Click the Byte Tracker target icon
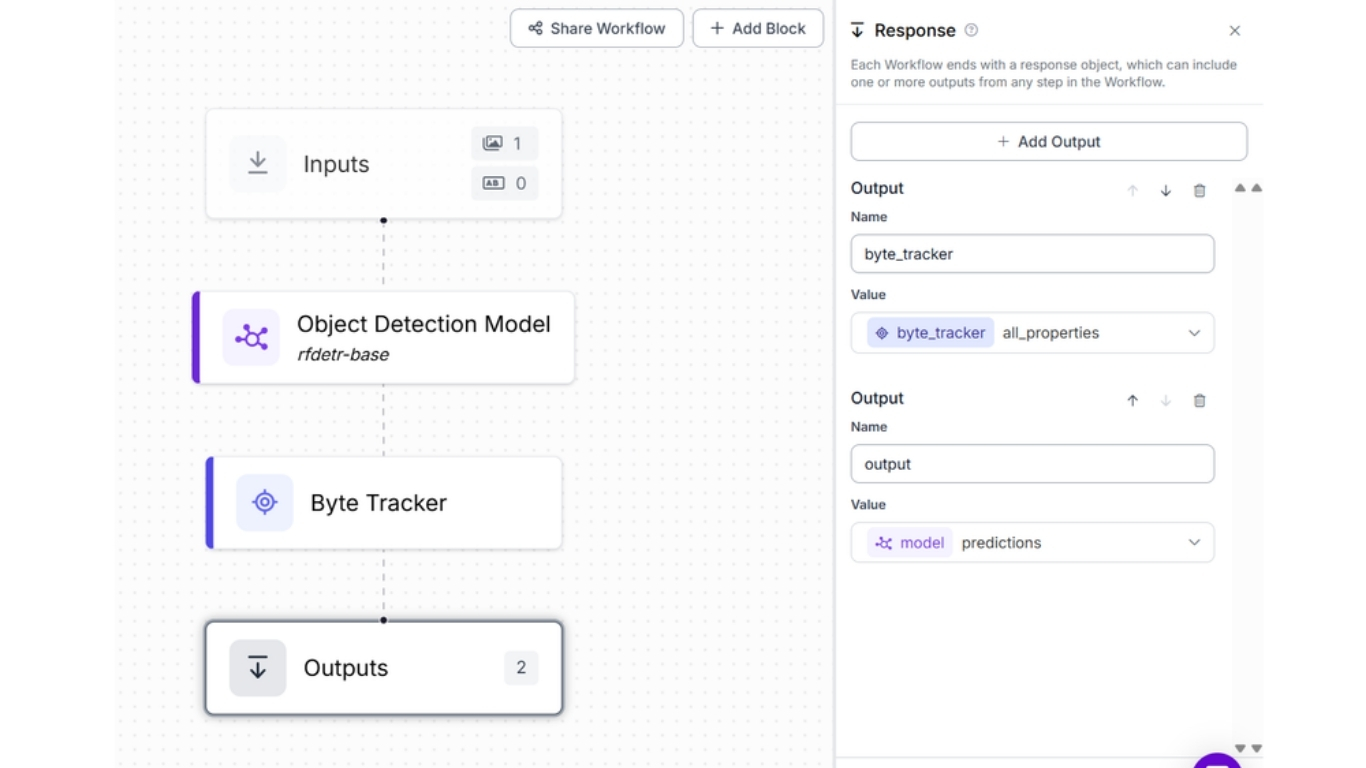Image resolution: width=1366 pixels, height=768 pixels. [264, 502]
